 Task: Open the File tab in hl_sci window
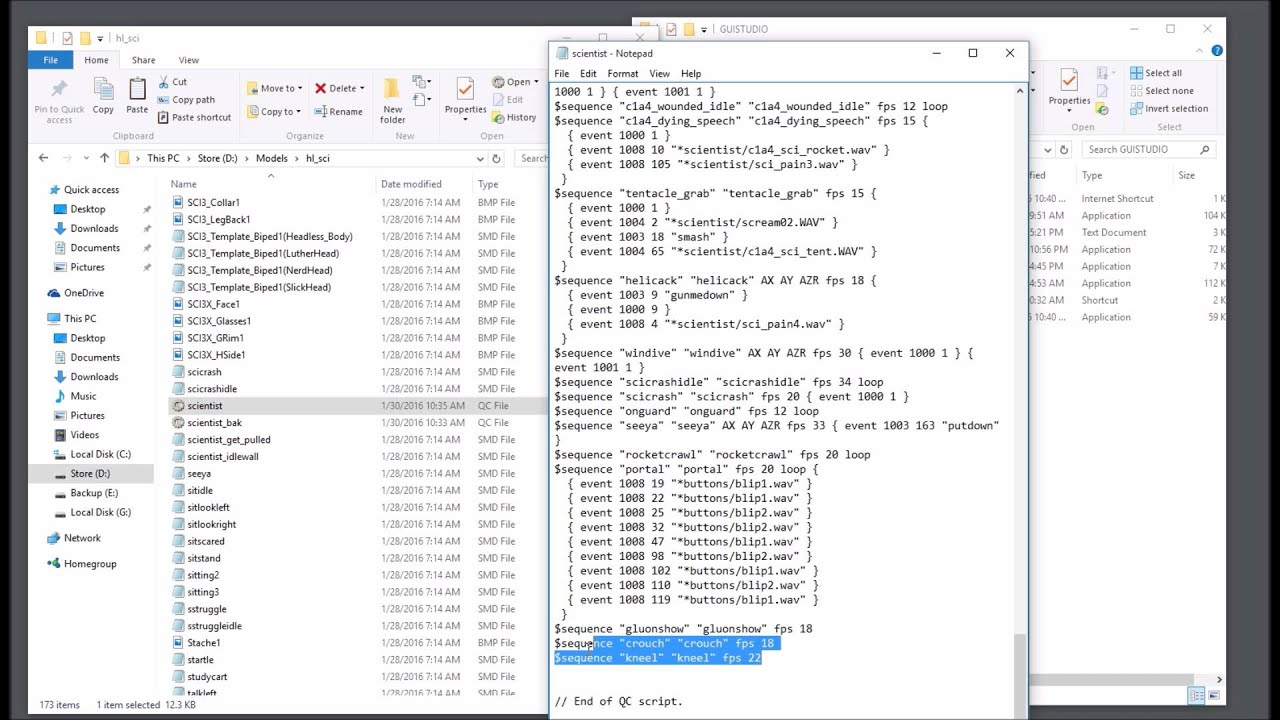click(x=50, y=60)
